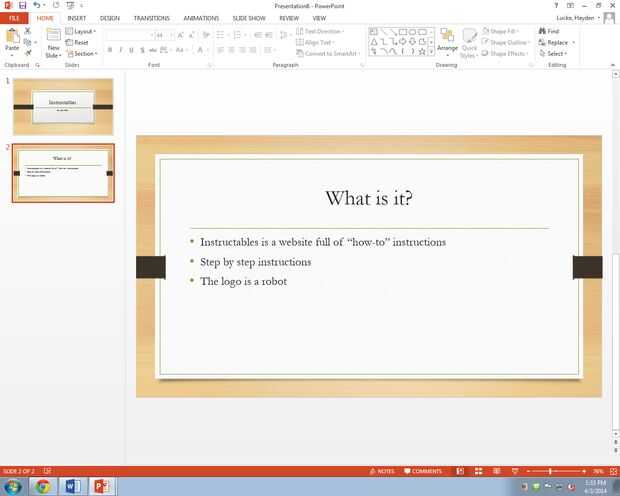Image resolution: width=620 pixels, height=496 pixels.
Task: Select slide 1 thumbnail
Action: pyautogui.click(x=63, y=106)
